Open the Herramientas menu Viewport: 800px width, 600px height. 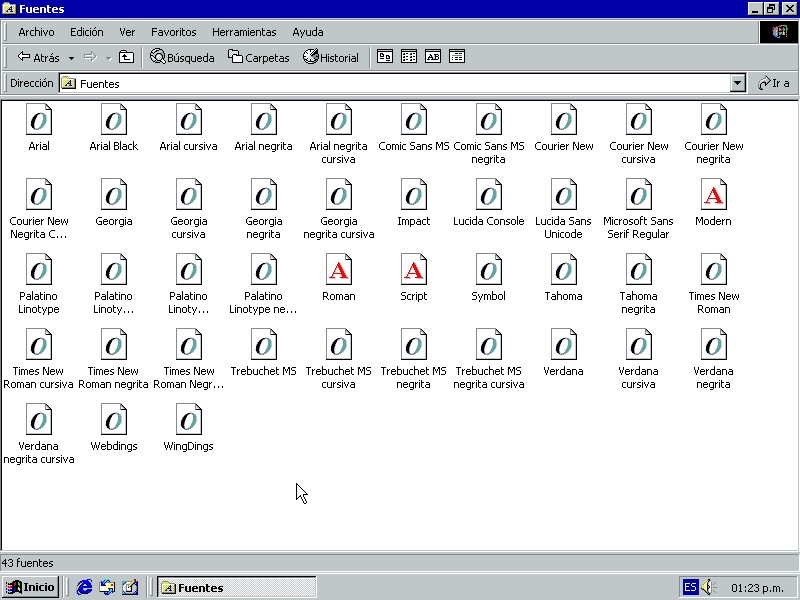point(244,32)
